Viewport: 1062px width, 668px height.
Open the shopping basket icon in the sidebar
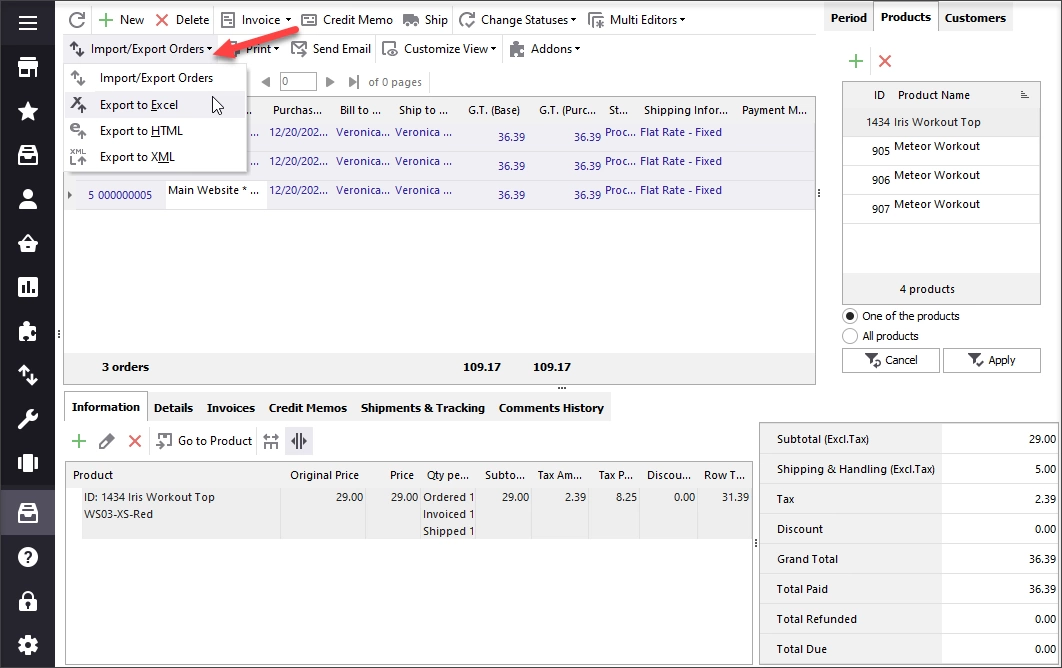(x=28, y=243)
